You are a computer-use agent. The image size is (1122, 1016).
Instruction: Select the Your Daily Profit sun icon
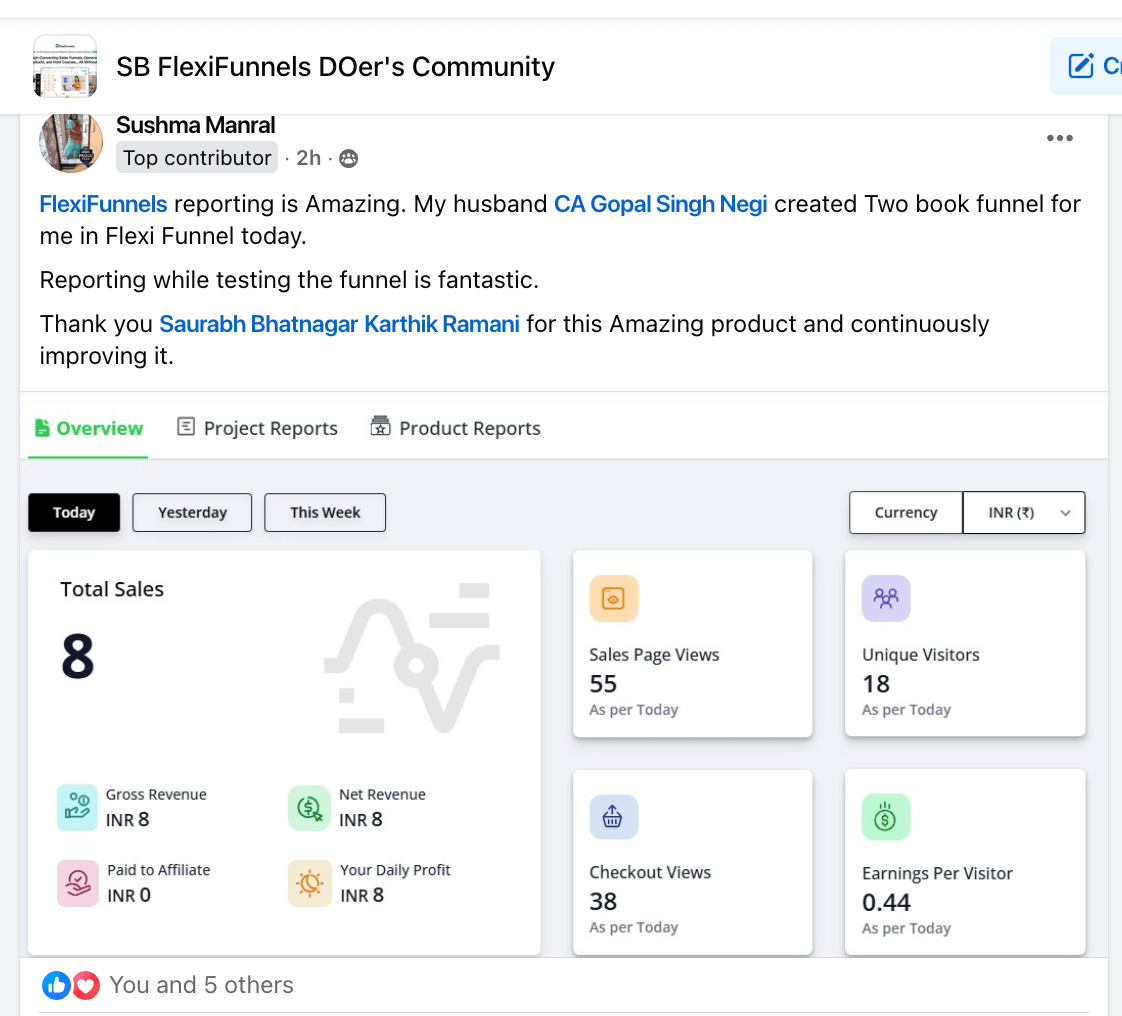coord(309,884)
